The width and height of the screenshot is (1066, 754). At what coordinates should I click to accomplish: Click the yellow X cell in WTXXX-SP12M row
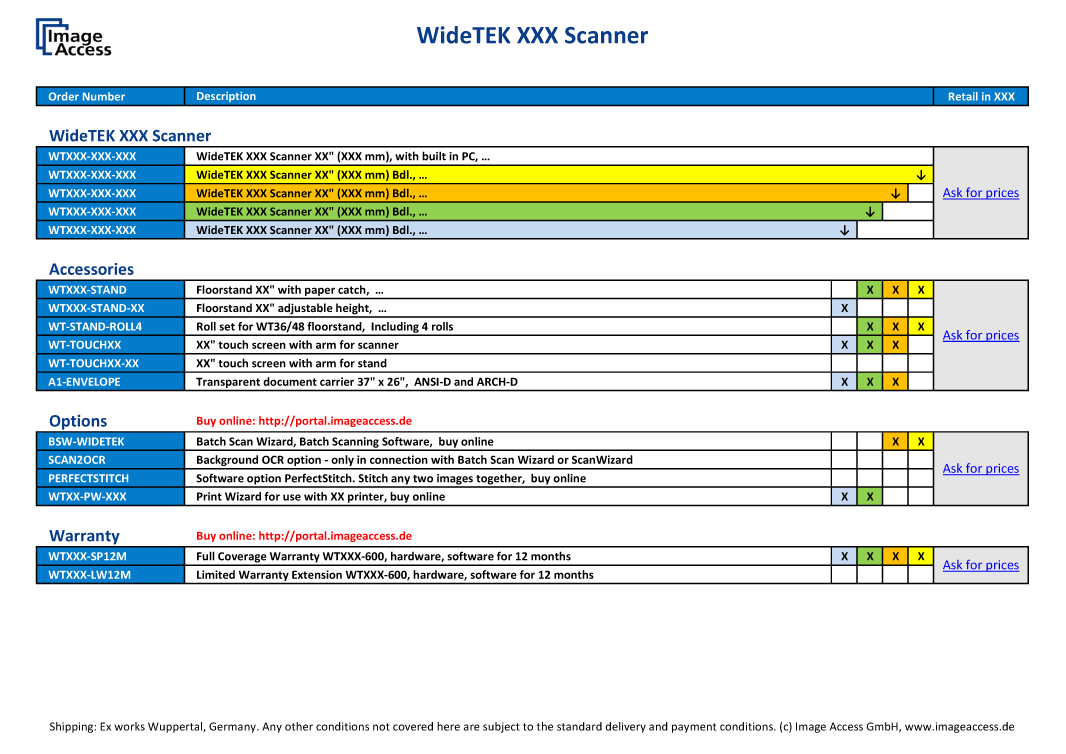click(921, 557)
